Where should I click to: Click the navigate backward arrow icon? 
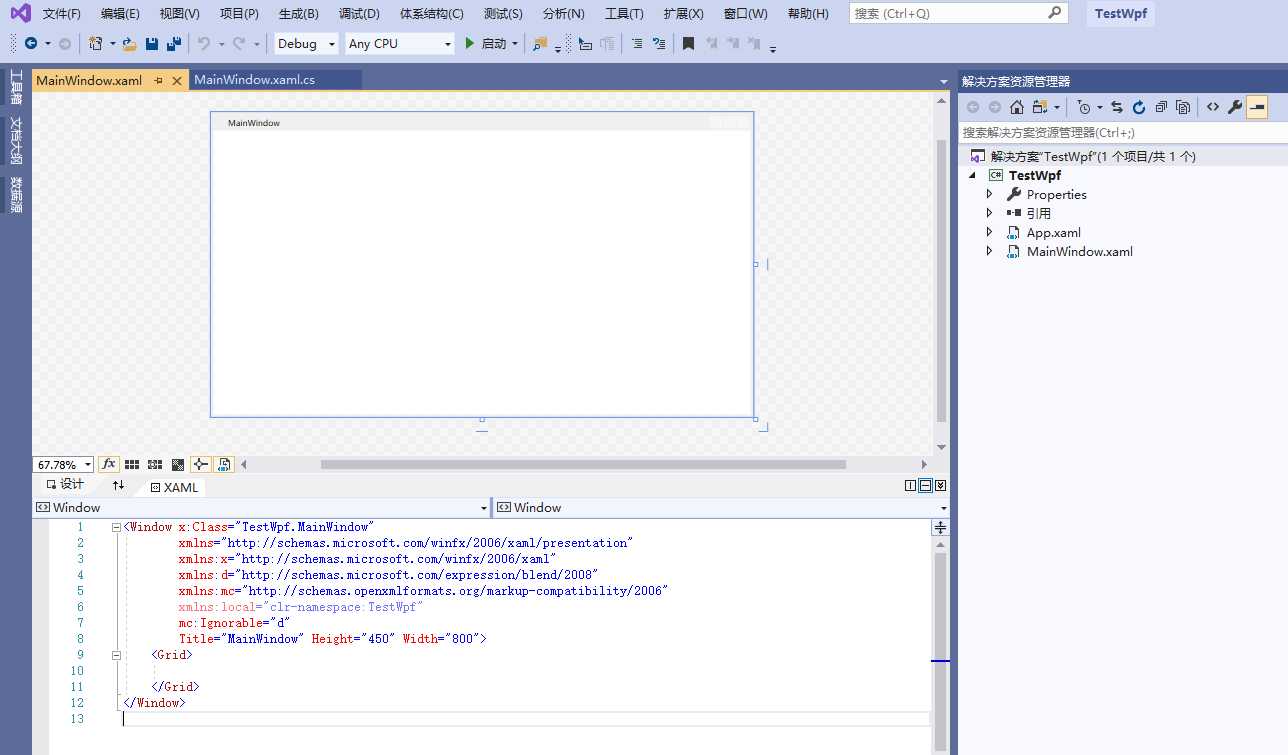point(31,43)
